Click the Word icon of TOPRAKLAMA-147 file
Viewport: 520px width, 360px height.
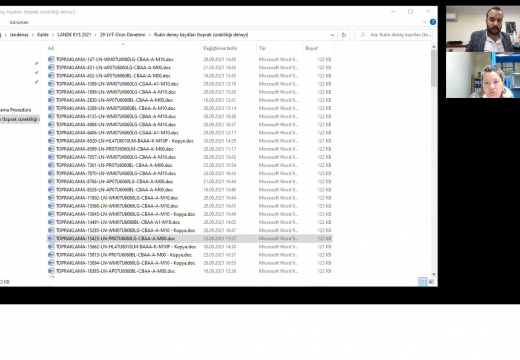[51, 59]
